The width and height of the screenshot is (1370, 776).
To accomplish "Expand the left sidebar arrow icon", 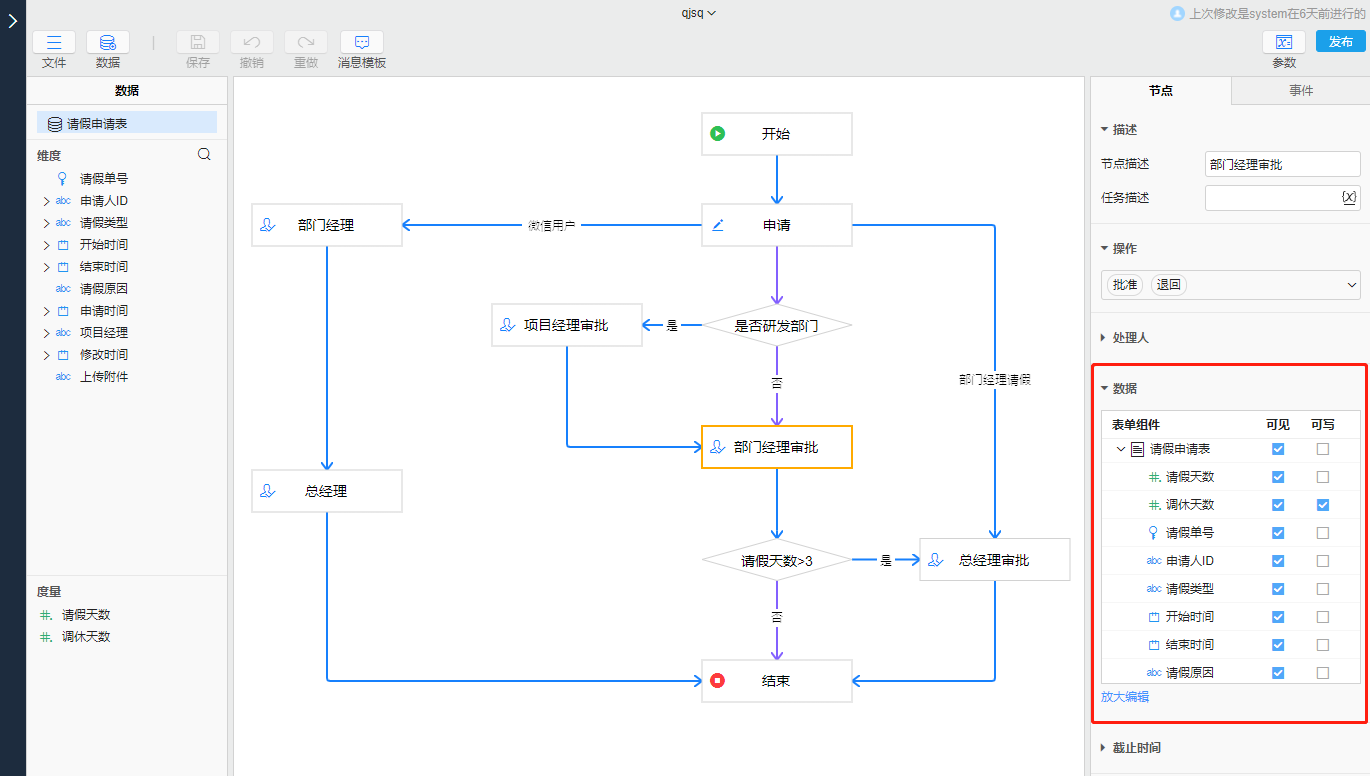I will (x=12, y=21).
